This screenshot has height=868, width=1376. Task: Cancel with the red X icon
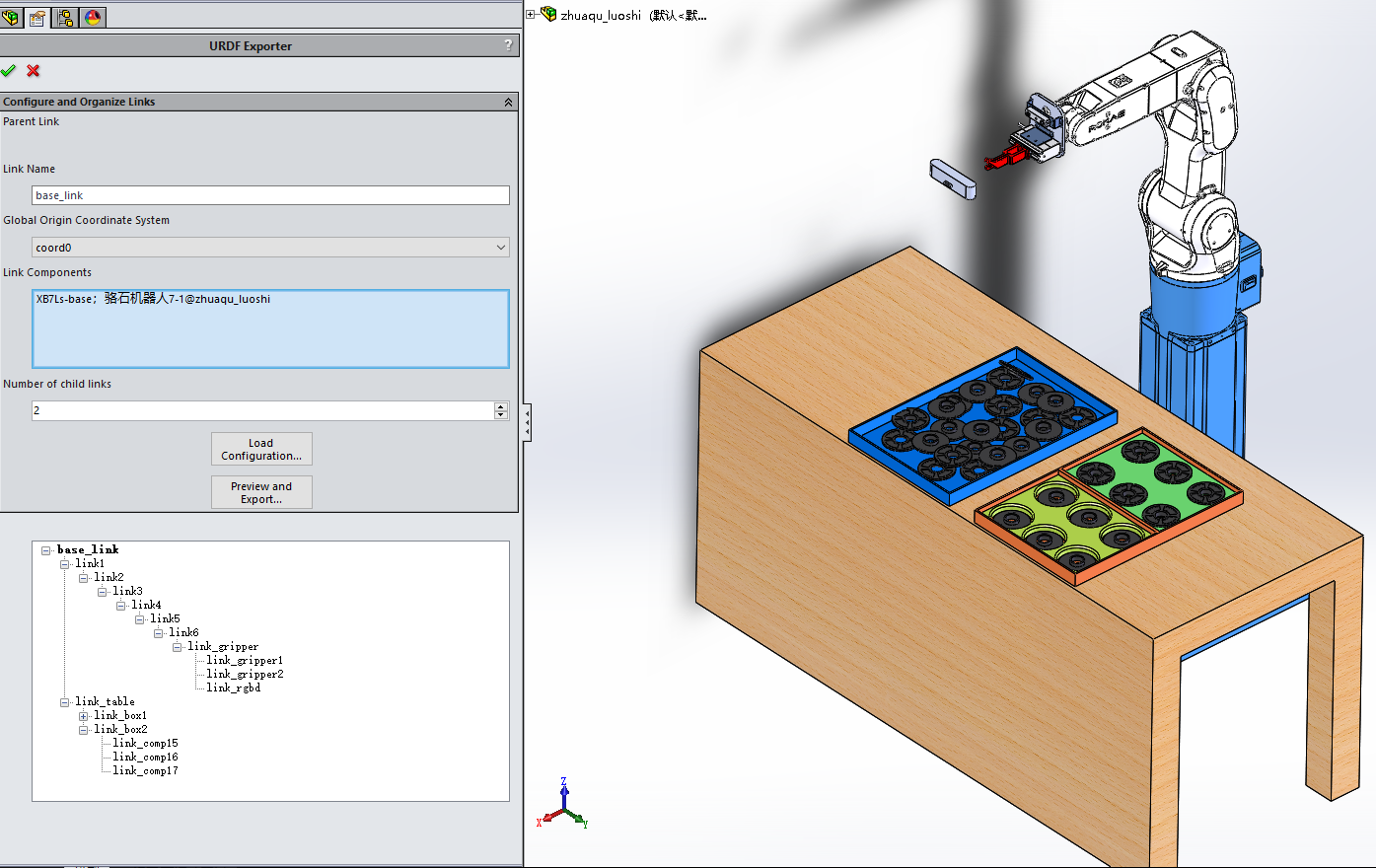(x=34, y=71)
